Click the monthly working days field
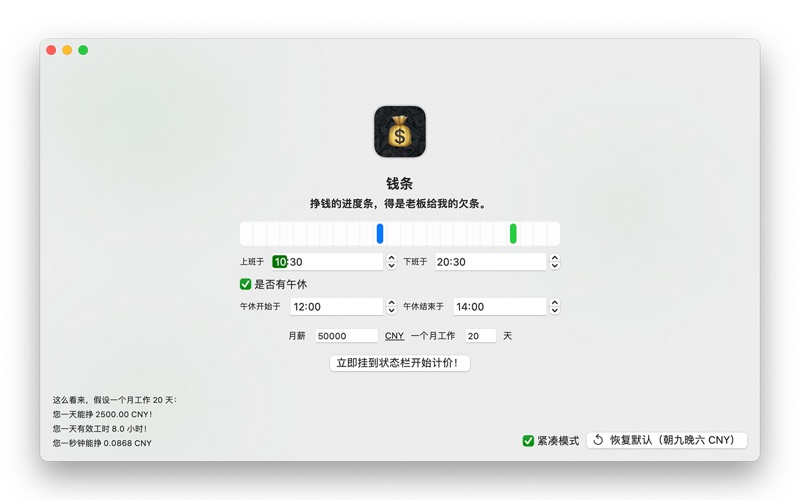Viewport: 800px width, 500px height. pyautogui.click(x=480, y=336)
